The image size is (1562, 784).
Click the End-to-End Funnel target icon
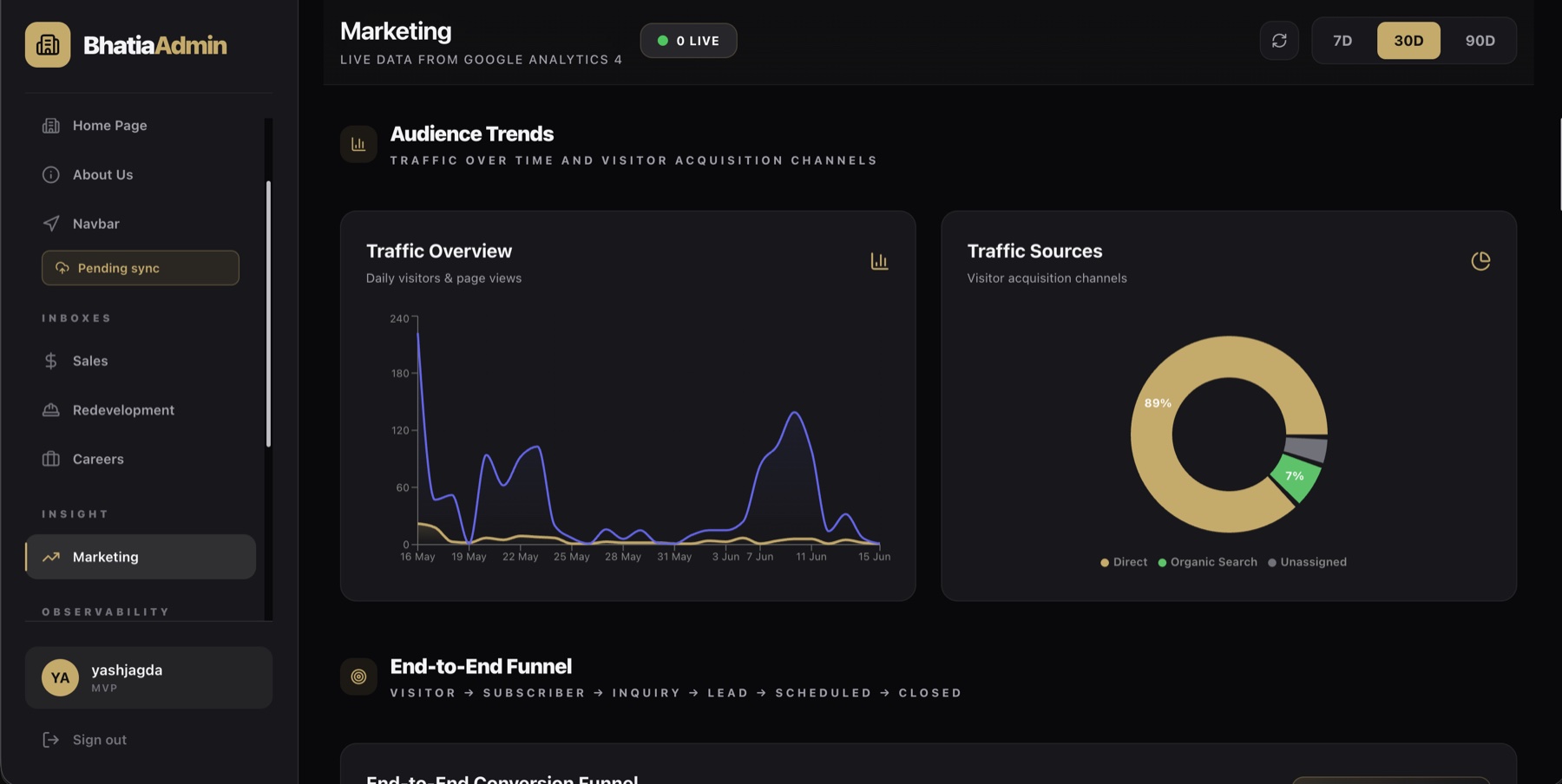point(358,676)
